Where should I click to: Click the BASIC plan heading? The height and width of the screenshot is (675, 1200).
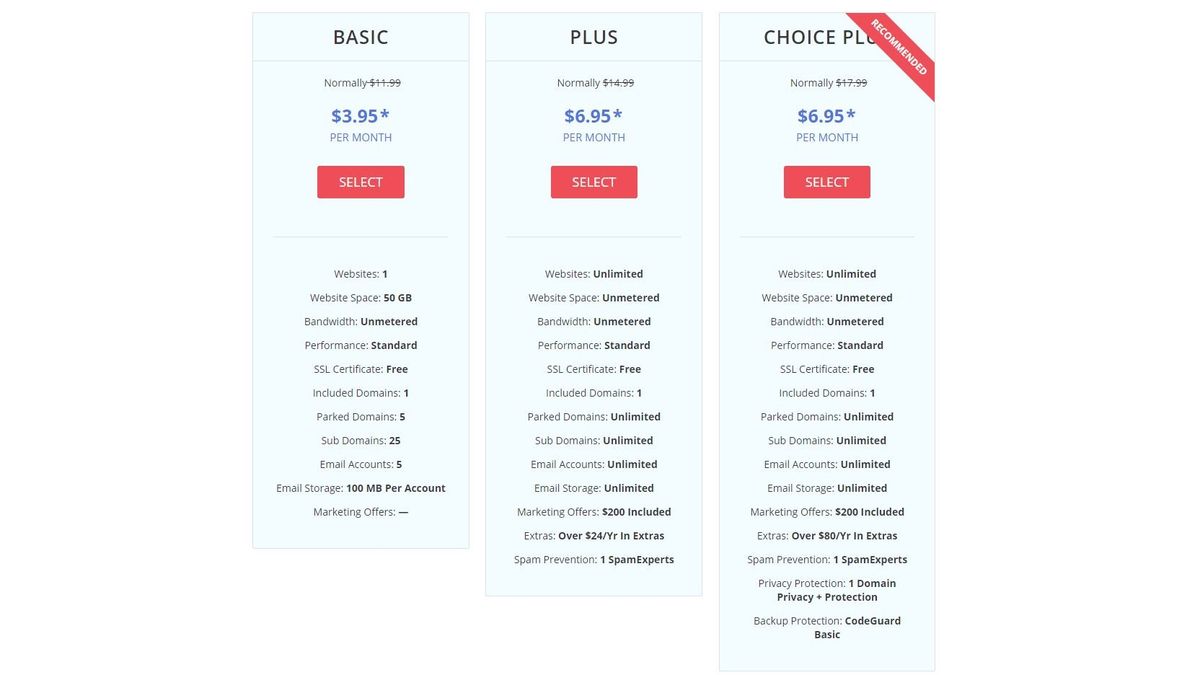point(360,38)
